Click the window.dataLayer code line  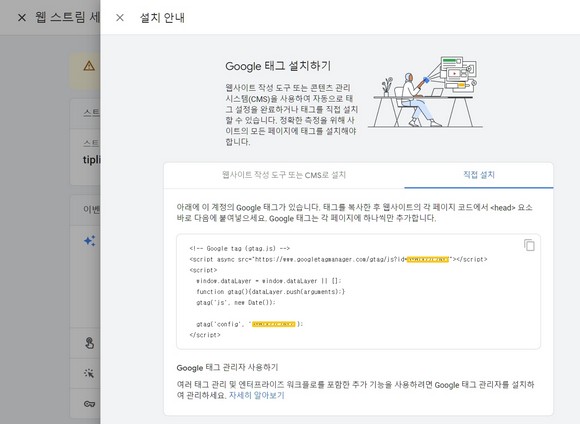coord(269,281)
